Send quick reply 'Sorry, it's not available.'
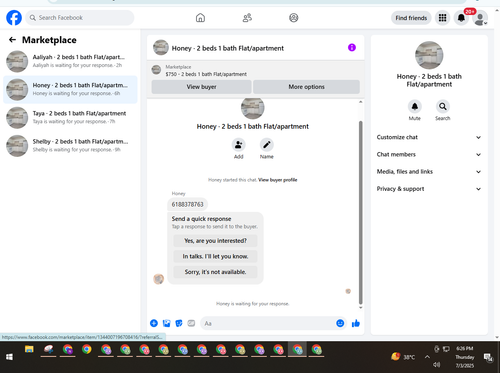The height and width of the screenshot is (373, 500). pos(215,272)
